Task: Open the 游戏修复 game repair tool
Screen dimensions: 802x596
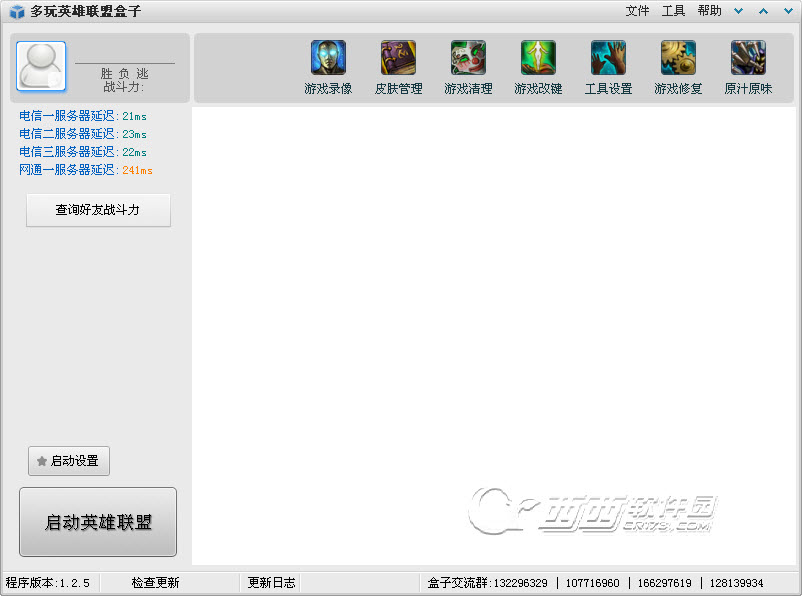Action: (x=678, y=68)
